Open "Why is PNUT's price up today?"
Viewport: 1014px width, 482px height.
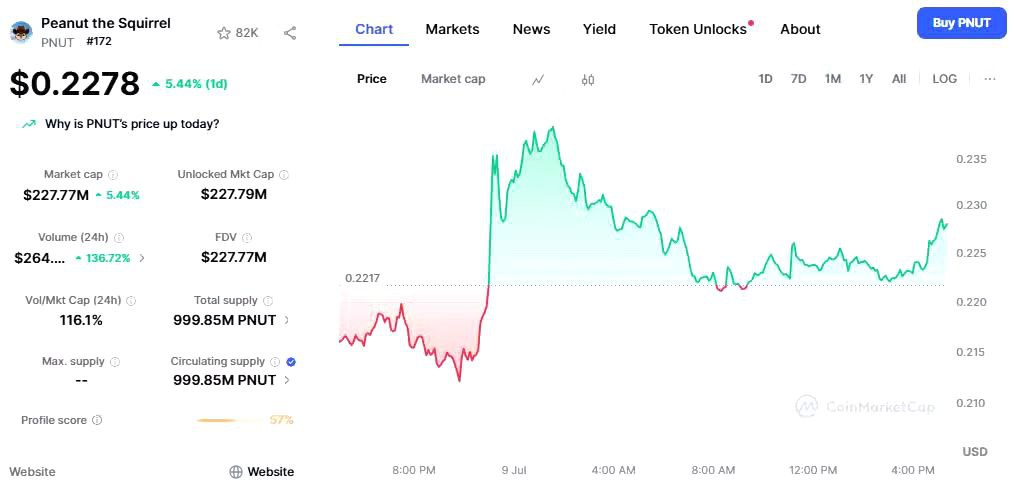pos(132,124)
